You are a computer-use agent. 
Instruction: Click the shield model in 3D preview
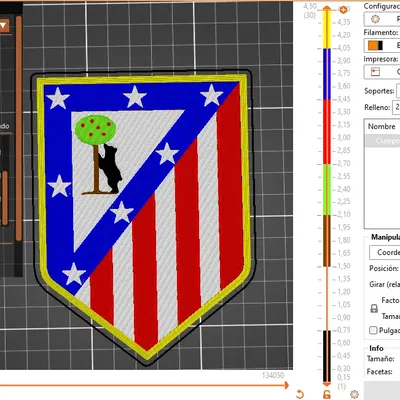(x=144, y=217)
